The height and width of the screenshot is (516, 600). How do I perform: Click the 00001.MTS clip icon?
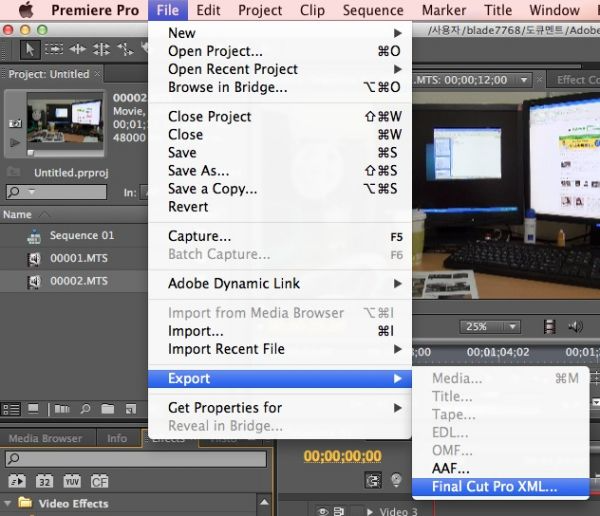tap(34, 259)
